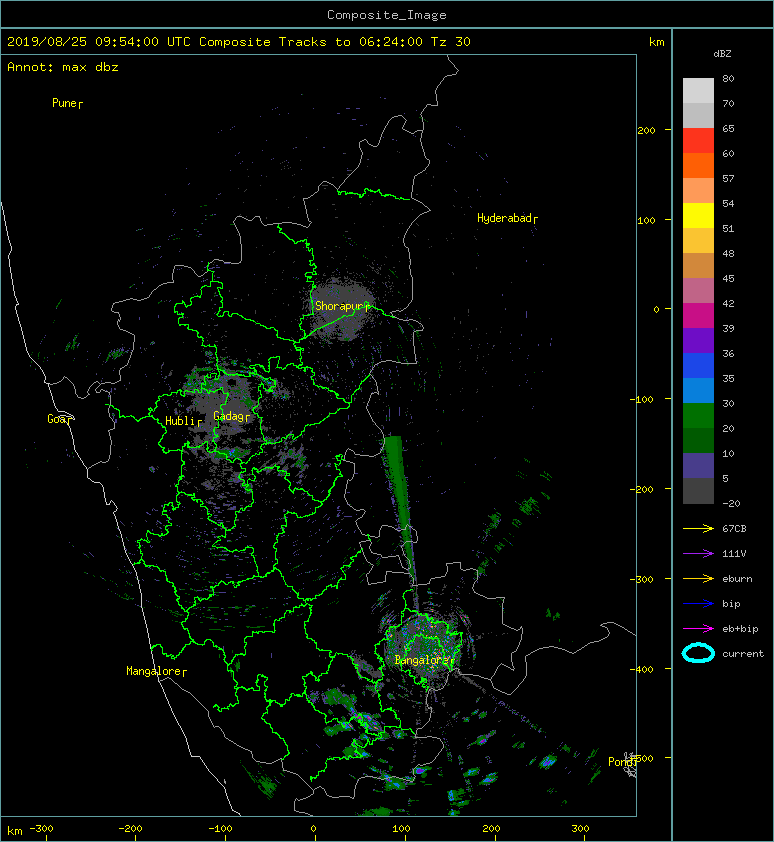Click the magenta eb+bip arrow legend icon

click(698, 628)
